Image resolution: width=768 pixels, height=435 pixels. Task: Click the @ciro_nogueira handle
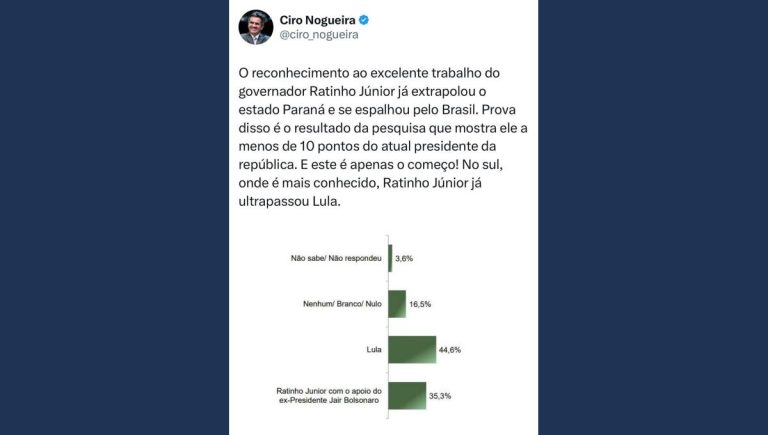pyautogui.click(x=319, y=35)
